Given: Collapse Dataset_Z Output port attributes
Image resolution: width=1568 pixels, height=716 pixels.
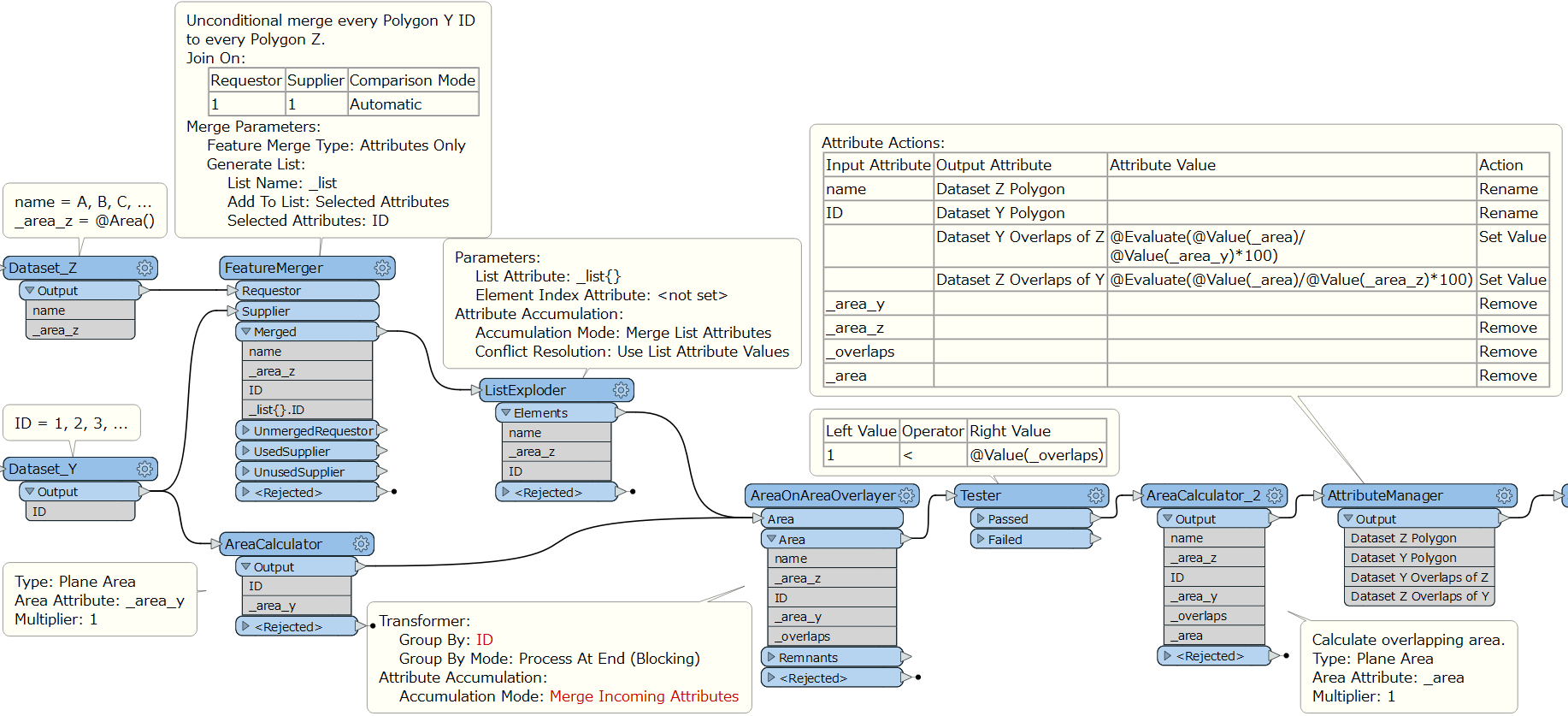Looking at the screenshot, I should 30,291.
